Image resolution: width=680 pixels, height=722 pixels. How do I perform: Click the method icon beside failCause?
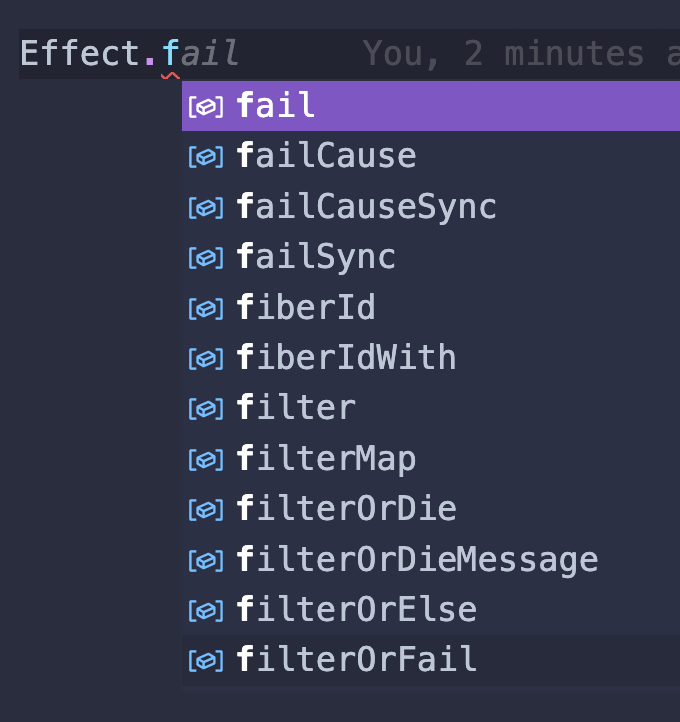pyautogui.click(x=205, y=156)
